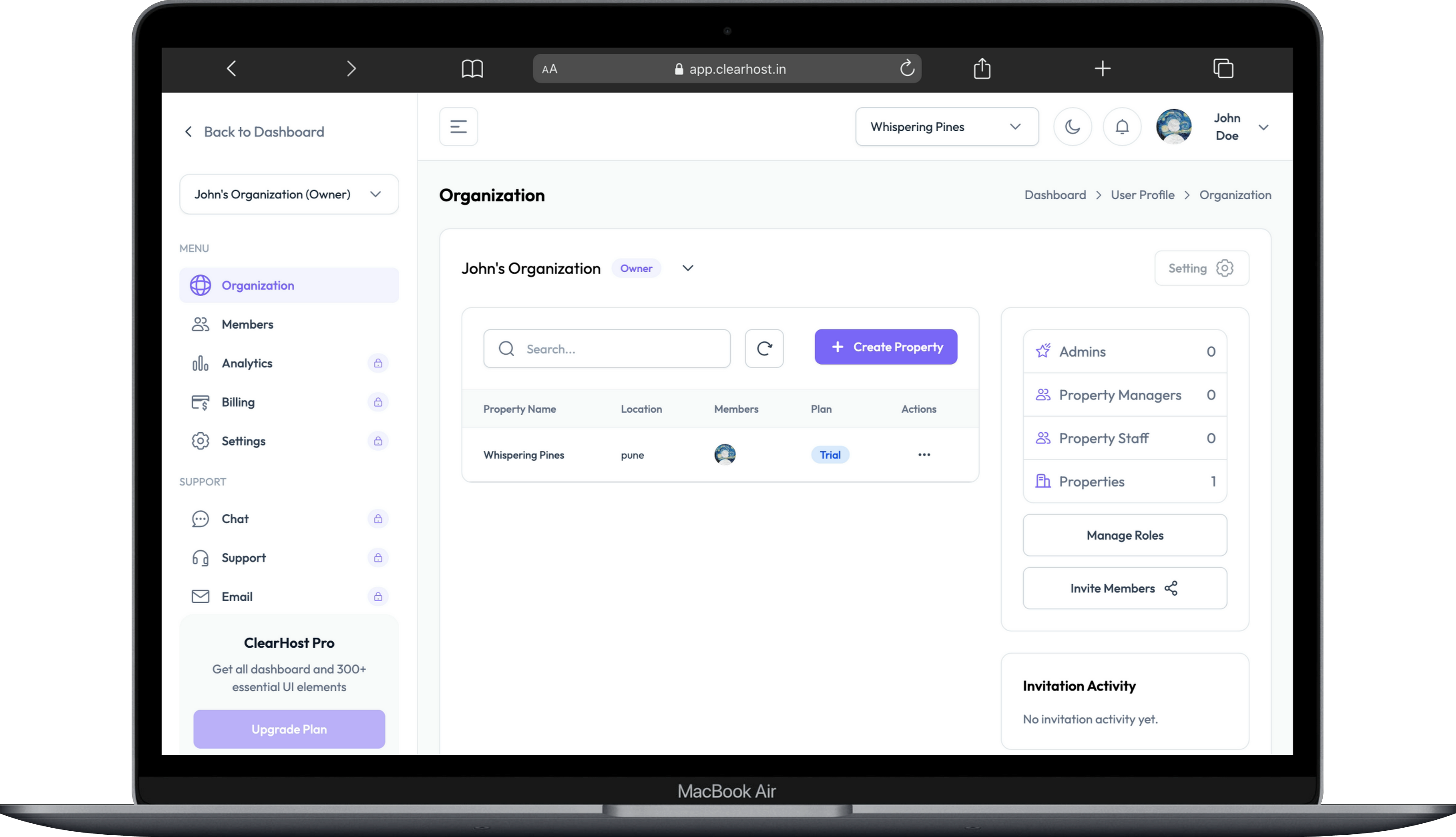
Task: Click the Property Name column header
Action: tap(519, 409)
